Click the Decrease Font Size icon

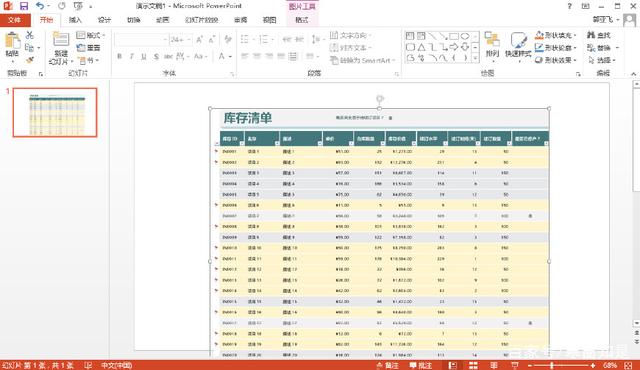[212, 40]
